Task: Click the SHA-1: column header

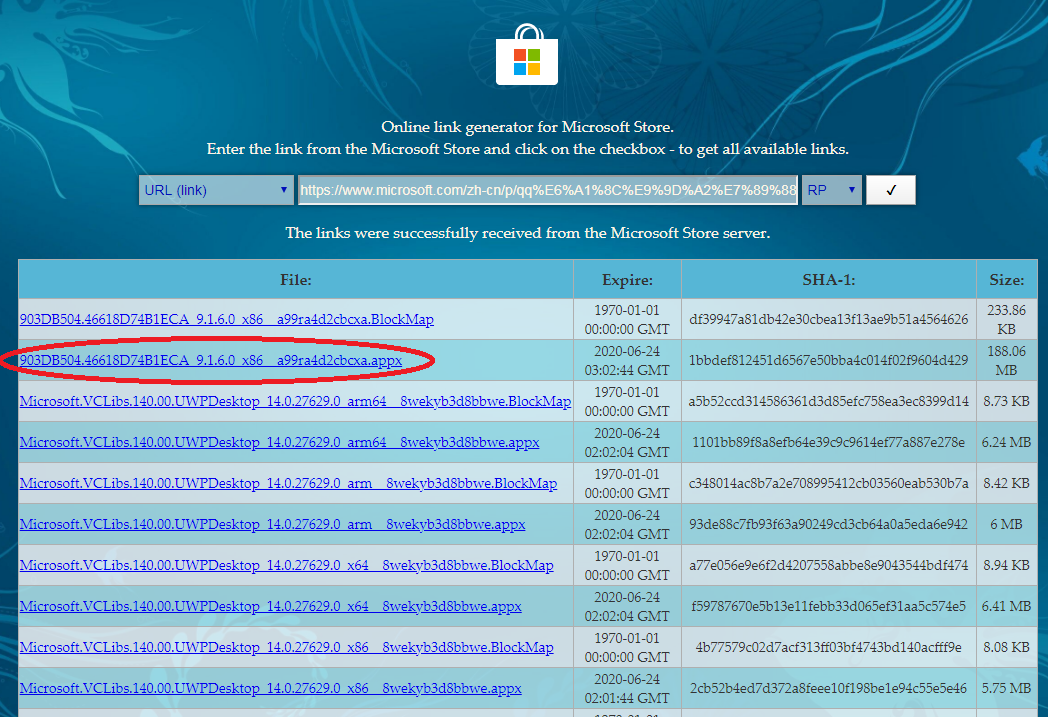Action: (x=829, y=279)
